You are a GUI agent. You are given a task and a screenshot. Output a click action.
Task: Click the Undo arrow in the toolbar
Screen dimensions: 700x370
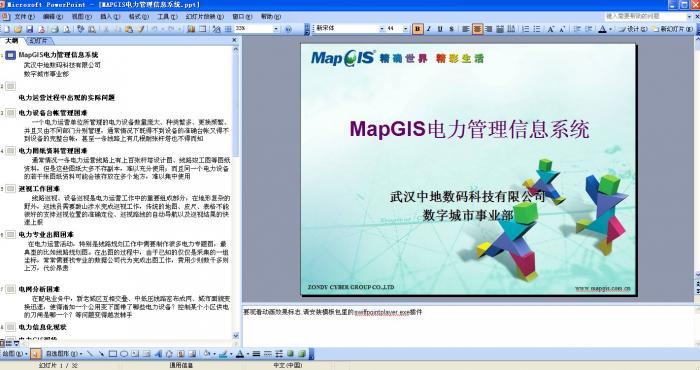[154, 29]
